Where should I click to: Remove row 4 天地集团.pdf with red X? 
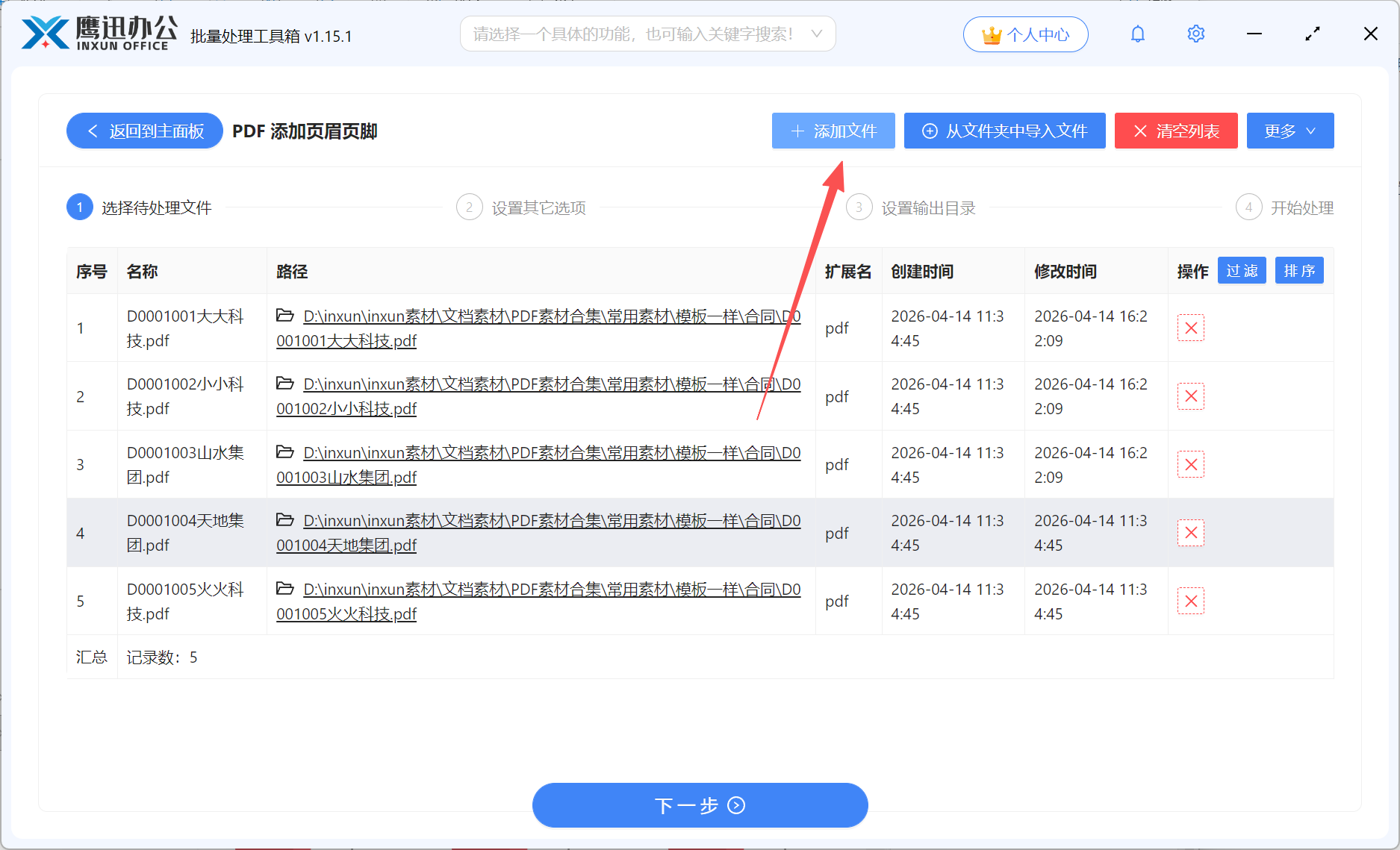pyautogui.click(x=1191, y=533)
